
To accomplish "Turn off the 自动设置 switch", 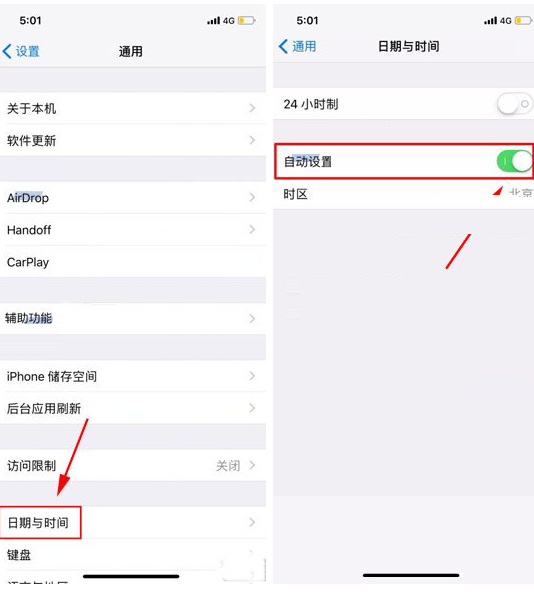I will (515, 161).
